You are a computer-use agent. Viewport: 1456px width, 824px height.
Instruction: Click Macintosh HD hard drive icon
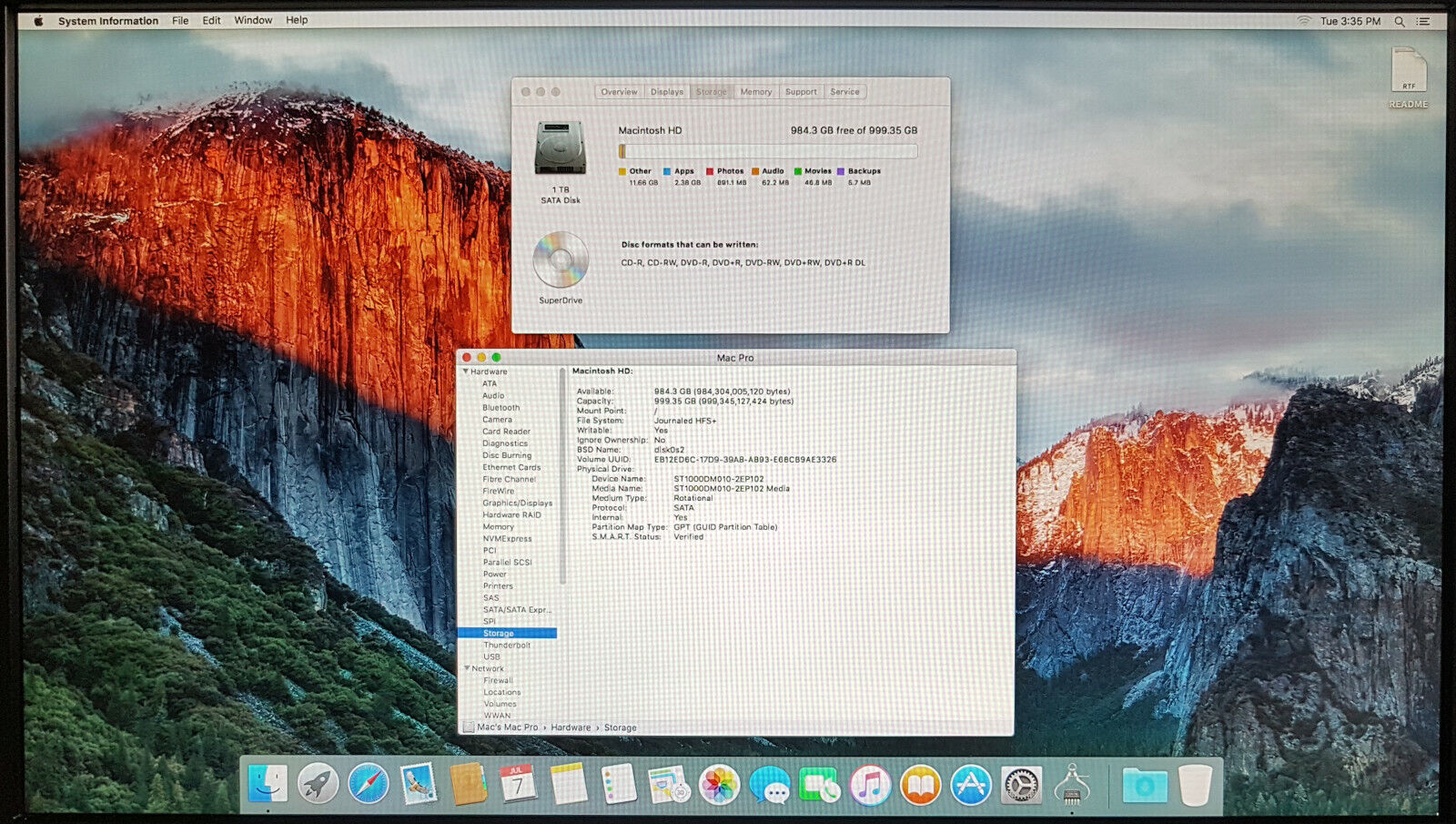[x=560, y=148]
